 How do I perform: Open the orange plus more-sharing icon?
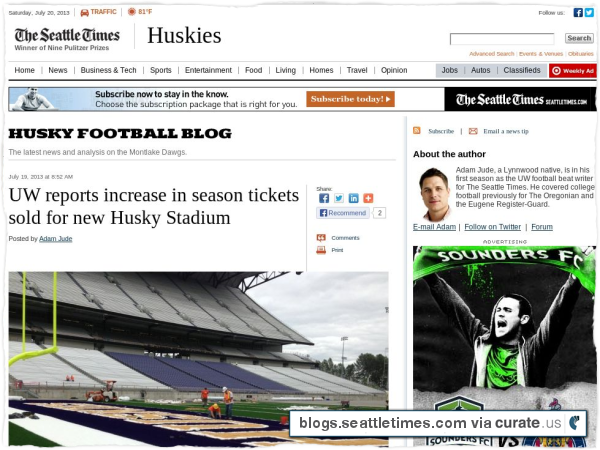coord(368,198)
